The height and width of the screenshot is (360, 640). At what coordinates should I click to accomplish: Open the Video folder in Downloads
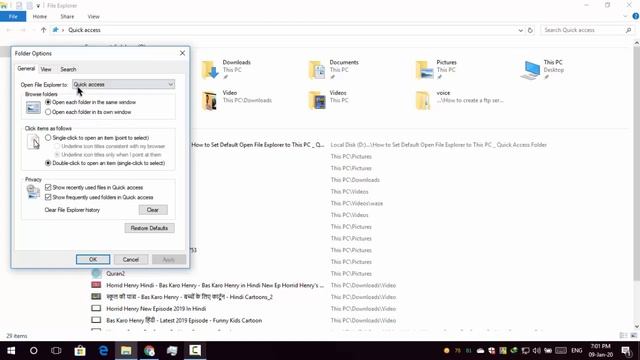pos(210,100)
